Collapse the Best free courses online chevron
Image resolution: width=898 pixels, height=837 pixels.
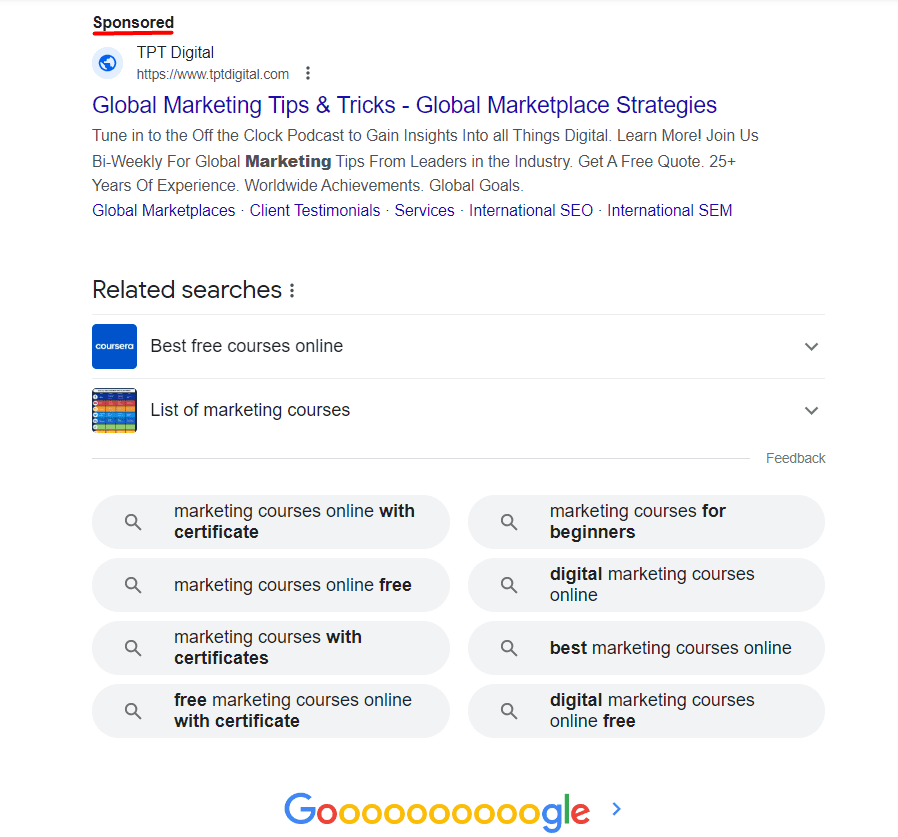point(811,345)
